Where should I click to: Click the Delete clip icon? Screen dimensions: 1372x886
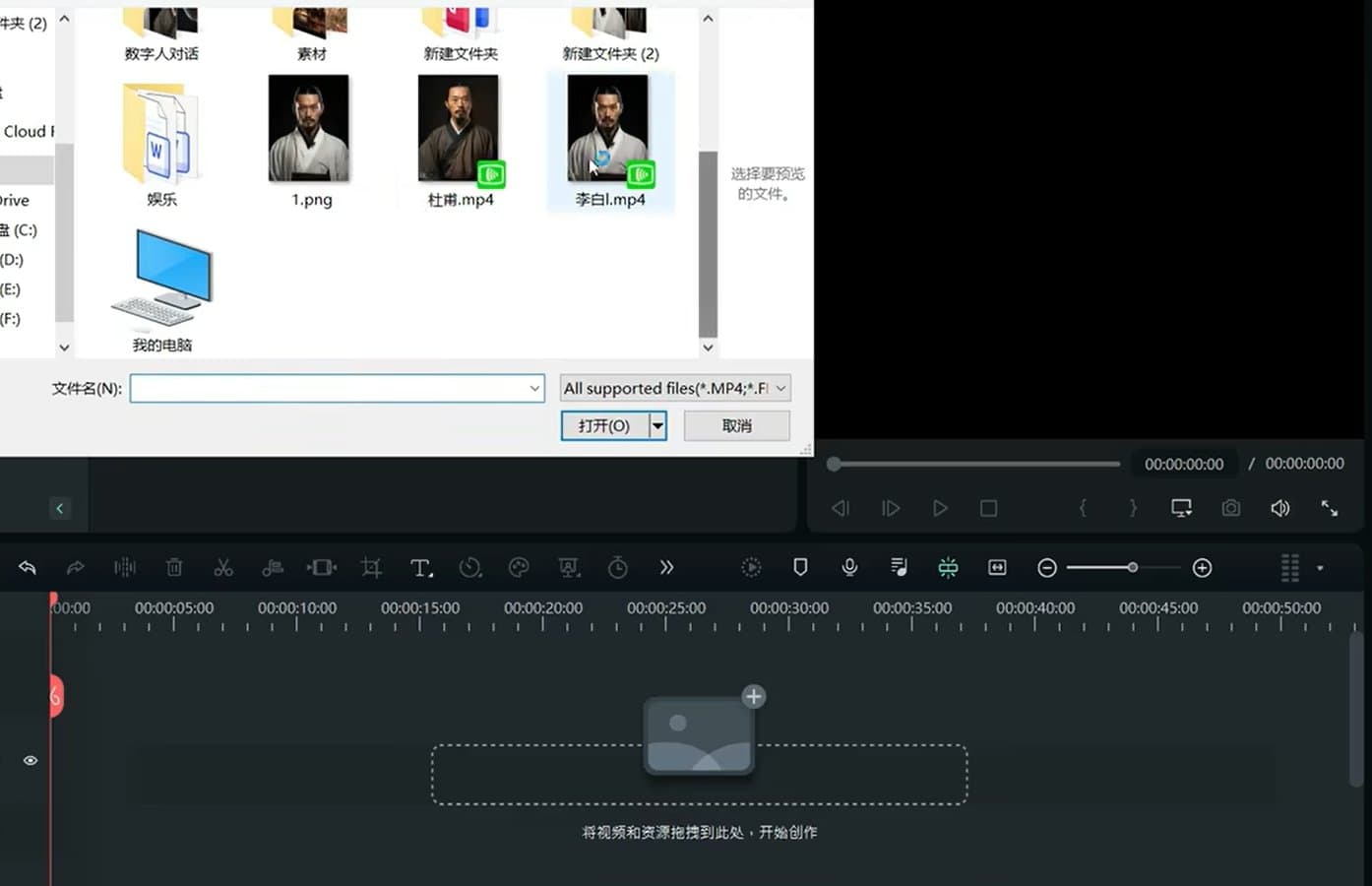[x=174, y=567]
